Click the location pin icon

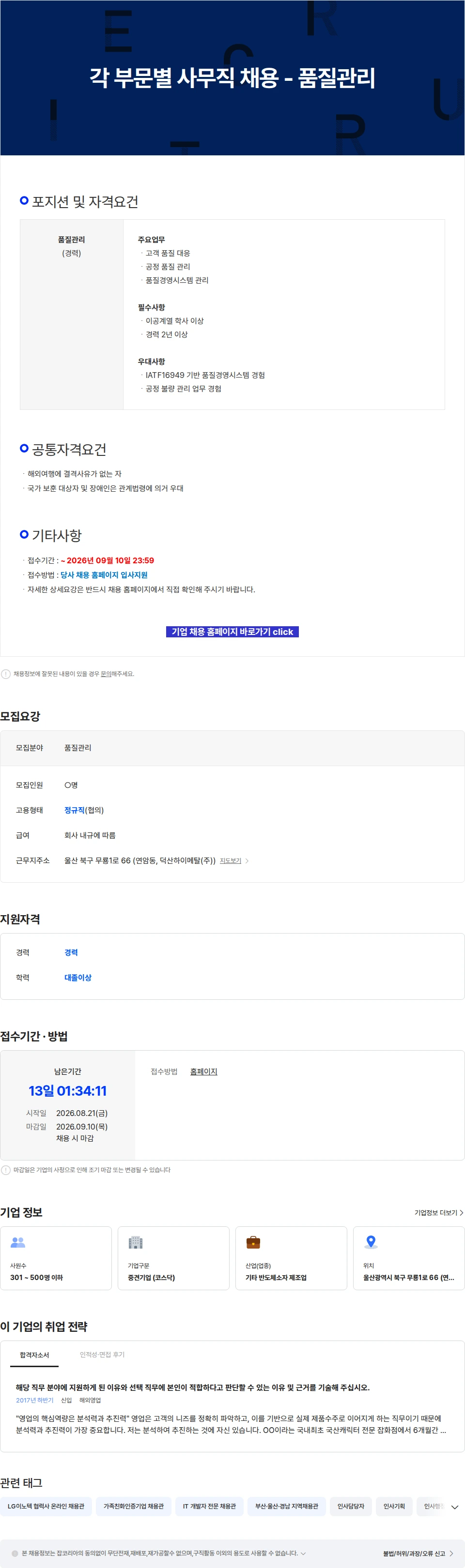tap(371, 1242)
